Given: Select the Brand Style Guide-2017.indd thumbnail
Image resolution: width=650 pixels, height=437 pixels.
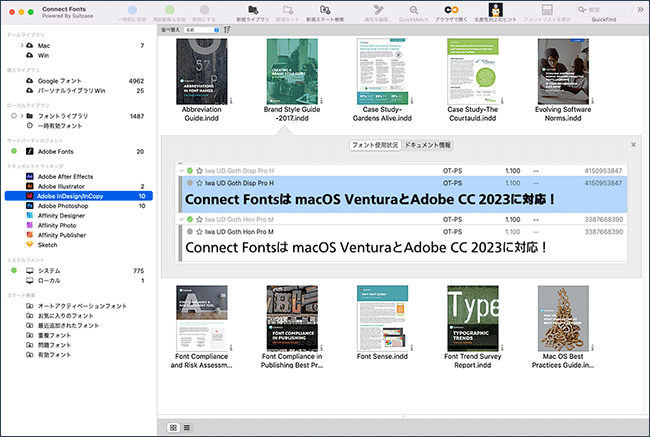Looking at the screenshot, I should (x=292, y=71).
